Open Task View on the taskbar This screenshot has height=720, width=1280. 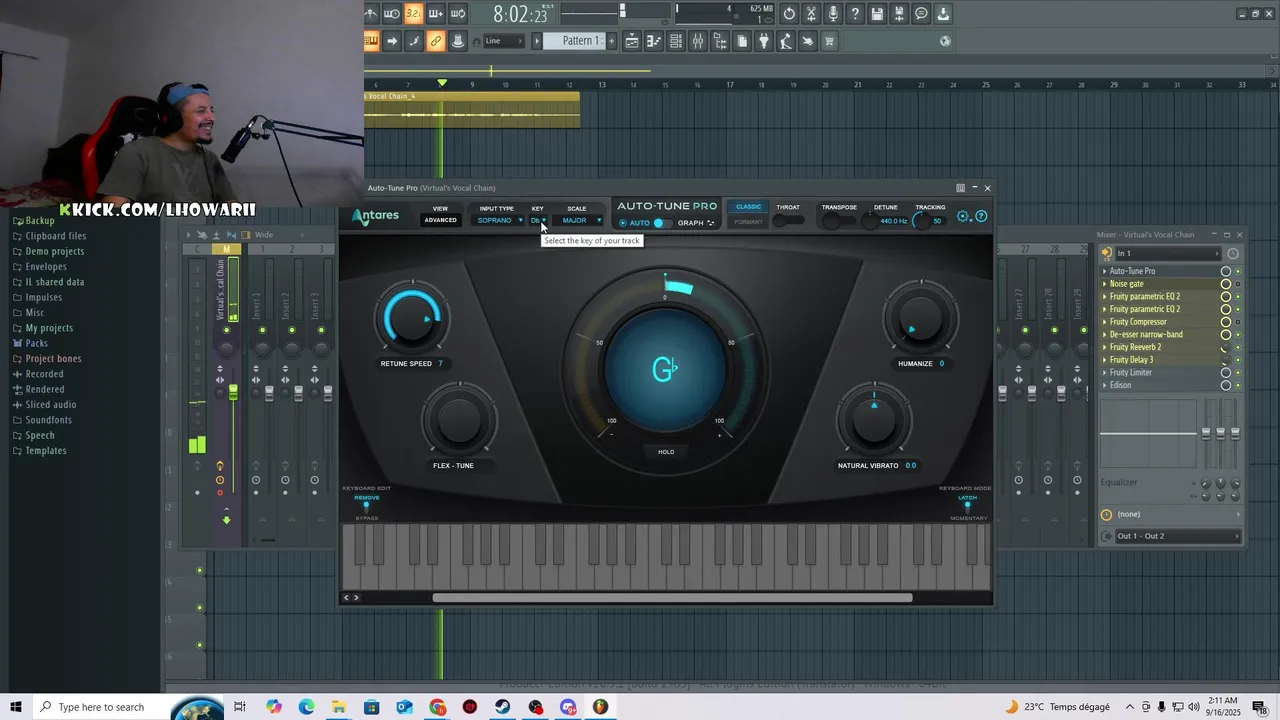pyautogui.click(x=240, y=707)
